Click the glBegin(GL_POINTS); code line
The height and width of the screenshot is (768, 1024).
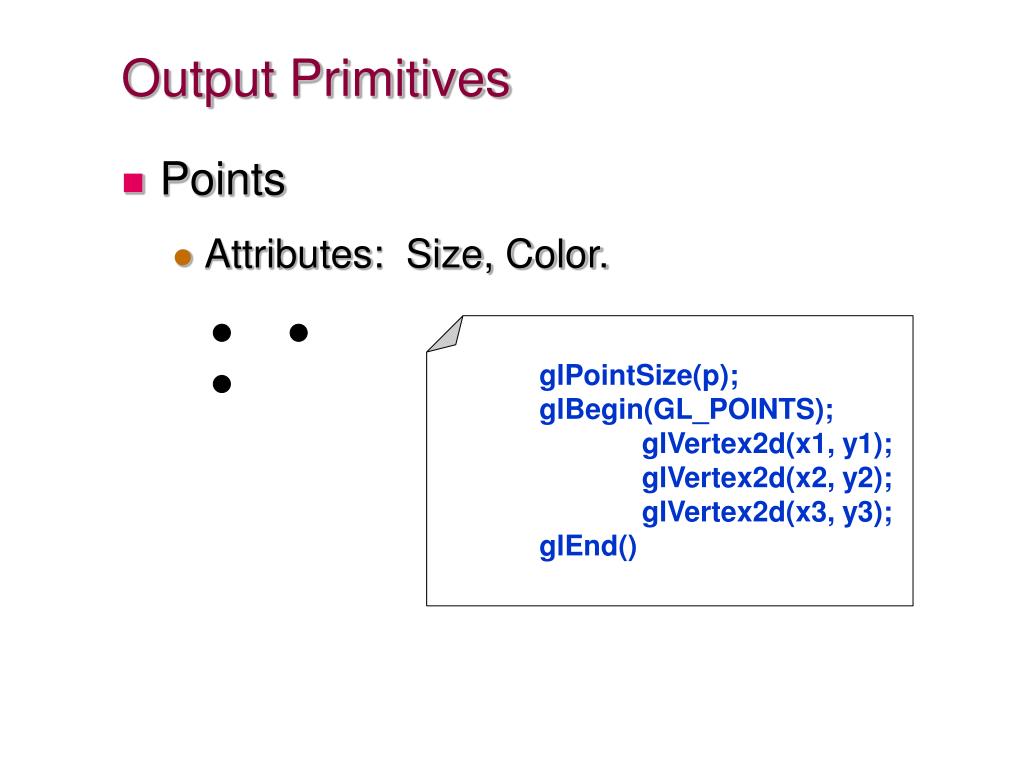point(686,410)
